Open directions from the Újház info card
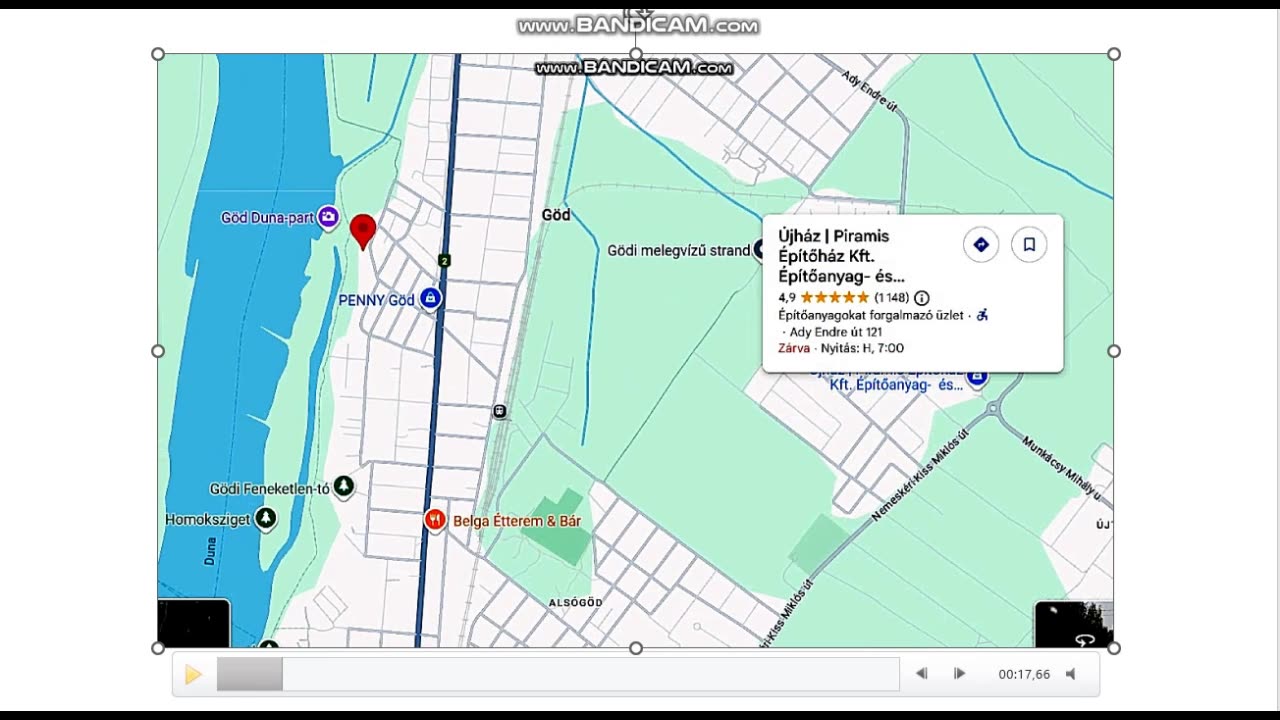1280x720 pixels. (x=981, y=244)
